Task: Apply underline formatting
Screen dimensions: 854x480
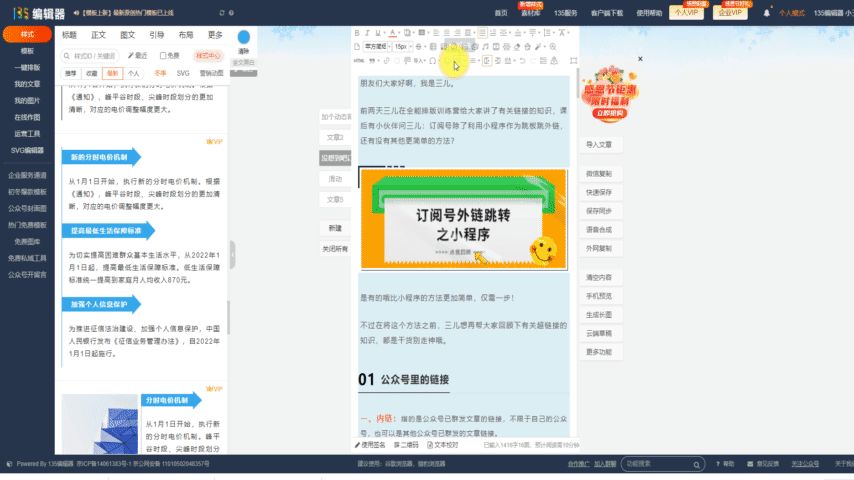Action: click(x=378, y=33)
